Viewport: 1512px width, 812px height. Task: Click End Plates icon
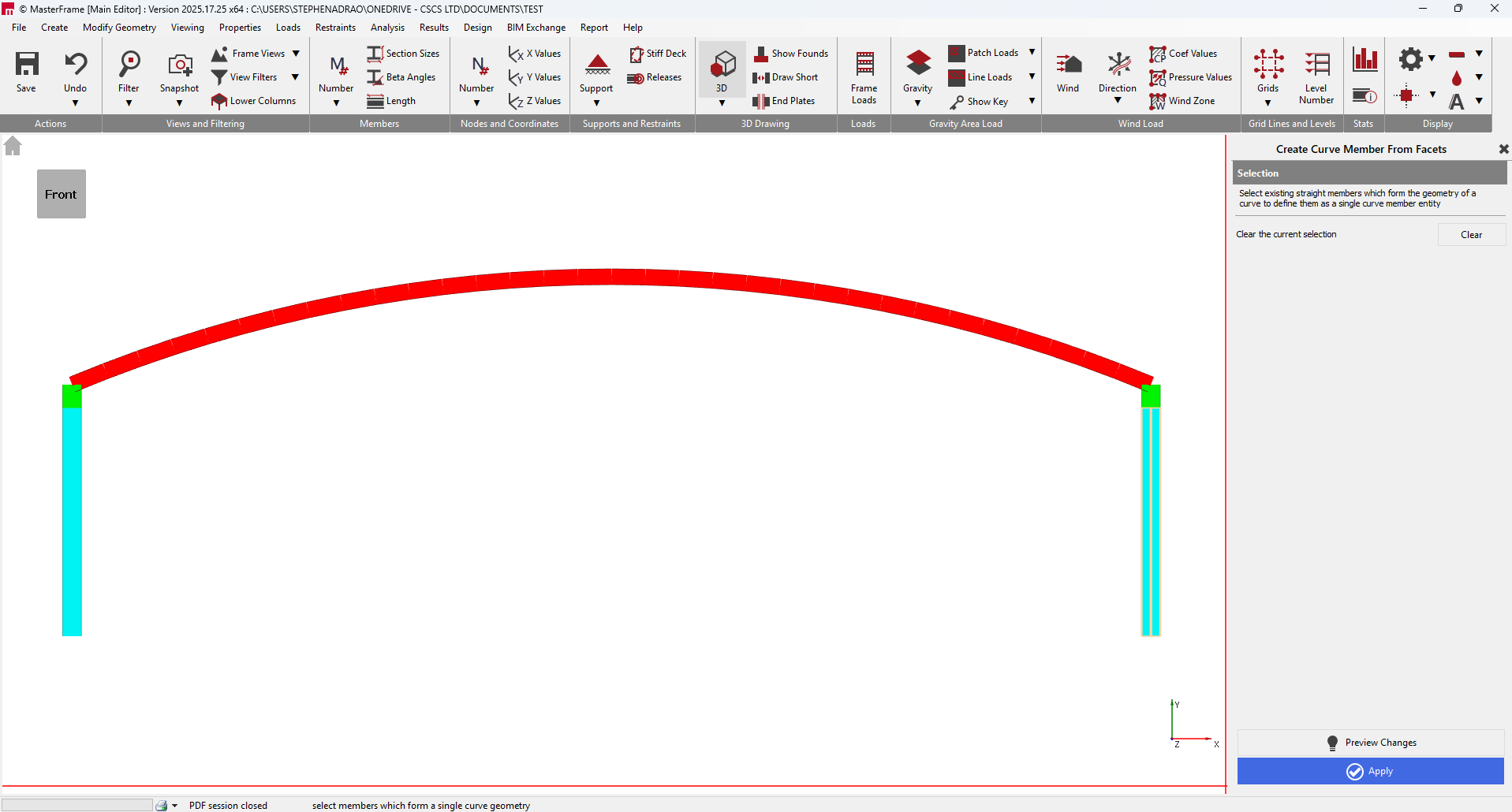(x=784, y=101)
